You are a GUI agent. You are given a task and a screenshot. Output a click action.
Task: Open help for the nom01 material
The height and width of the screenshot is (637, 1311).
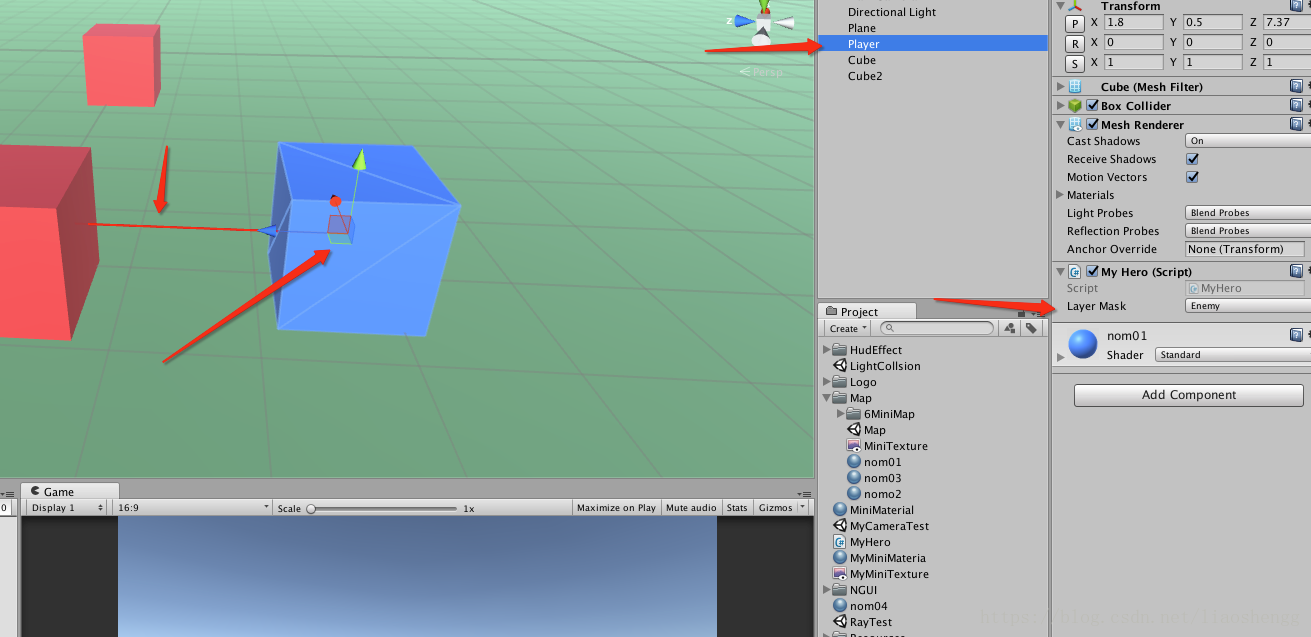[1297, 335]
